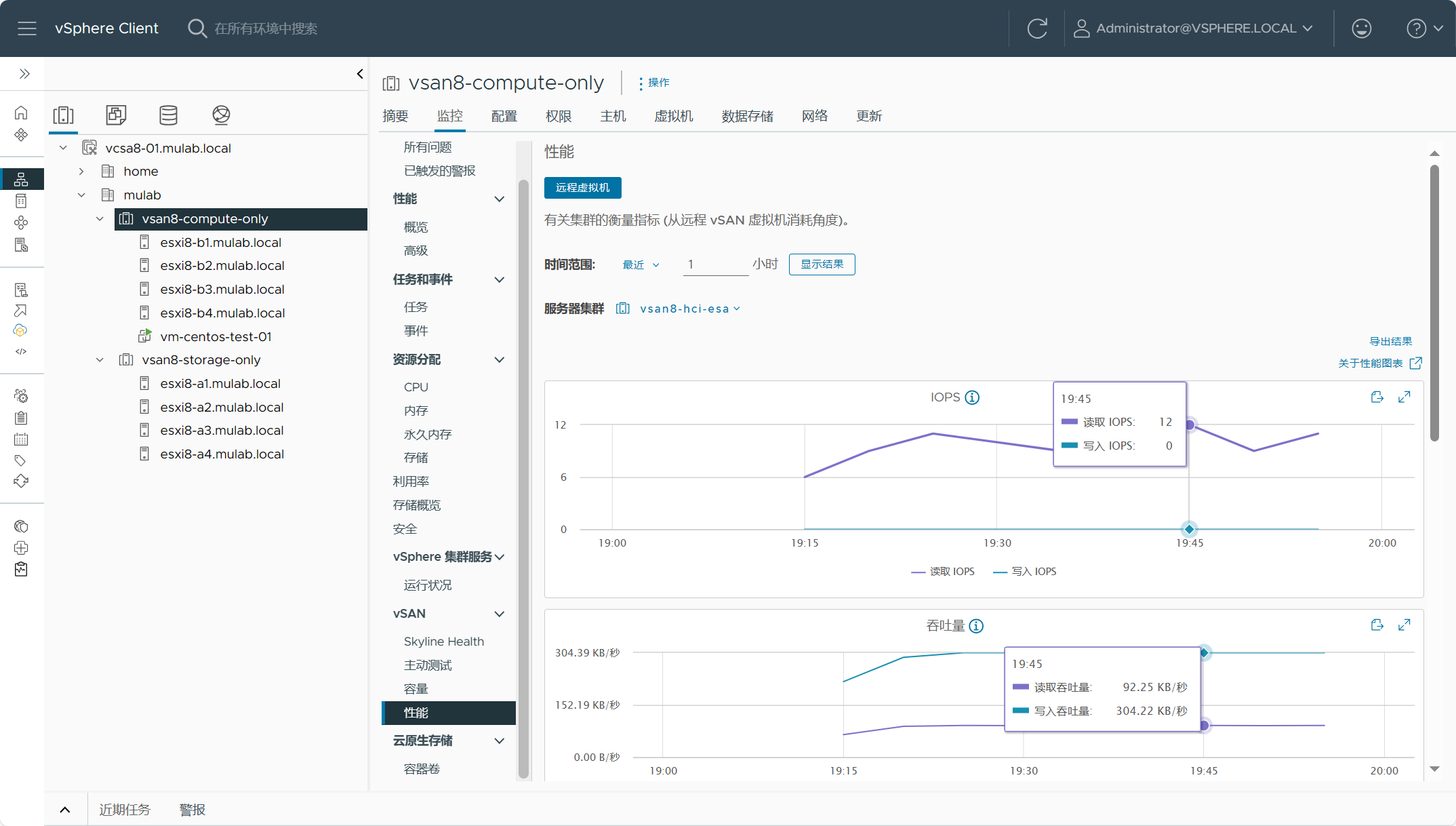Expand the bottom panel with up arrow
The image size is (1456, 826).
pyautogui.click(x=65, y=810)
